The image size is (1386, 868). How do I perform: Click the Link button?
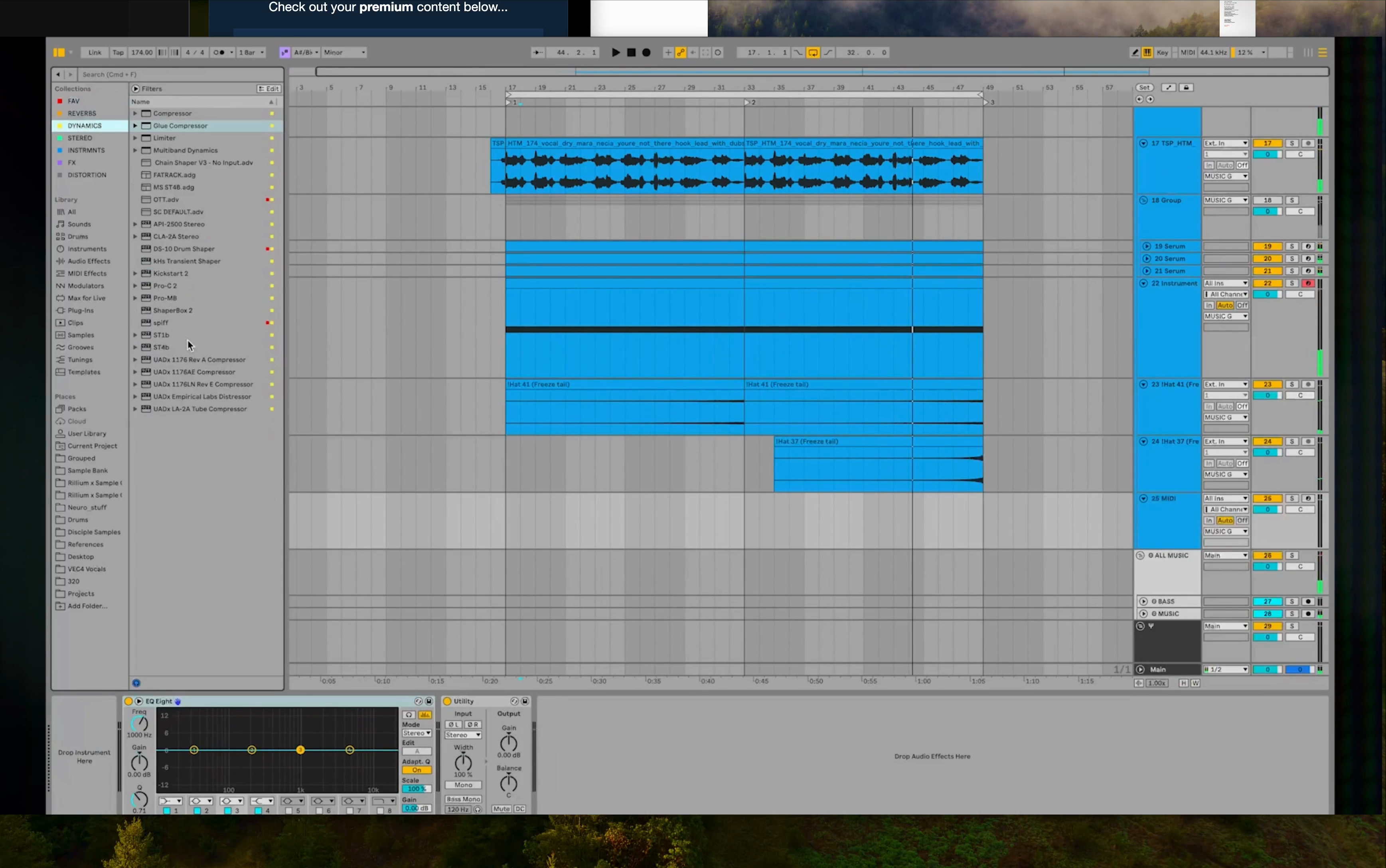[x=95, y=52]
